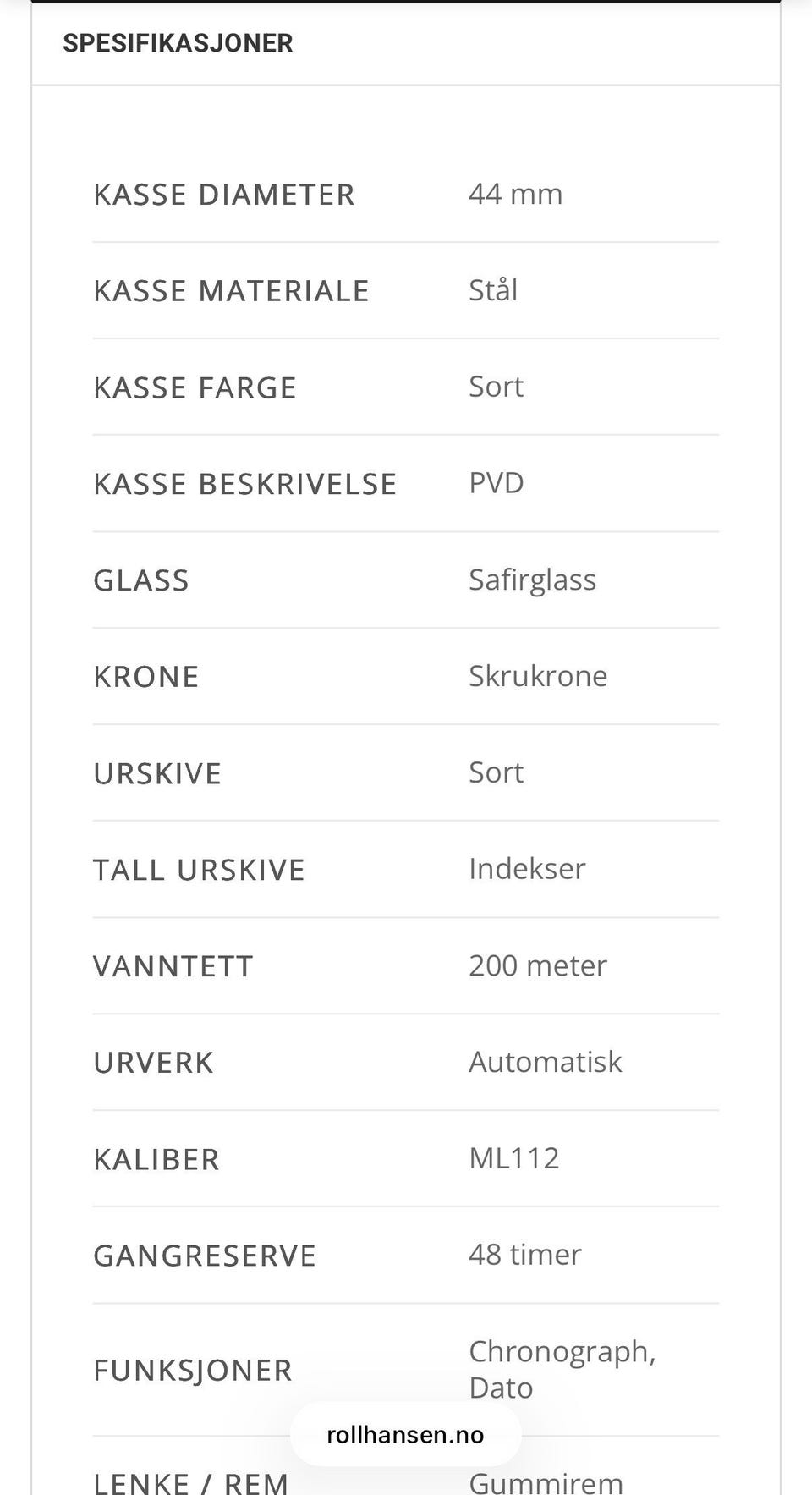The height and width of the screenshot is (1495, 812).
Task: Select the Automatisk movement value
Action: (x=546, y=1062)
